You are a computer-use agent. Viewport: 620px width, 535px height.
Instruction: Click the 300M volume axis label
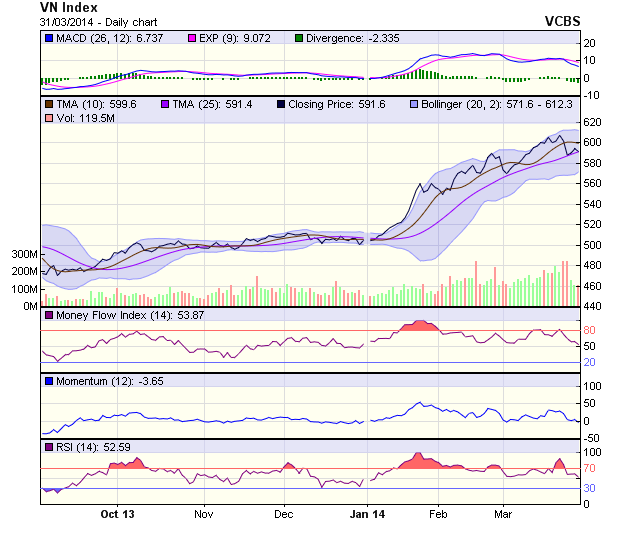(x=25, y=254)
